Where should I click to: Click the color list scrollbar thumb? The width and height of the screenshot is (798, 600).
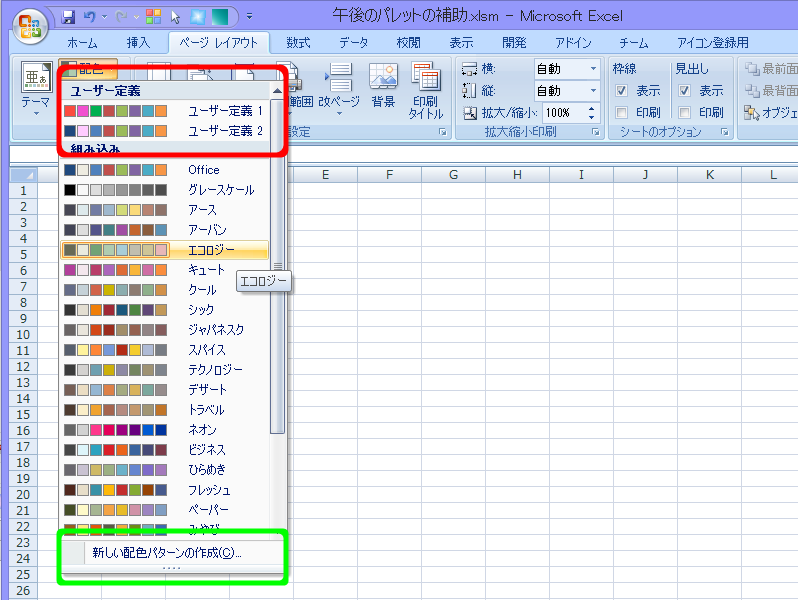pyautogui.click(x=277, y=266)
